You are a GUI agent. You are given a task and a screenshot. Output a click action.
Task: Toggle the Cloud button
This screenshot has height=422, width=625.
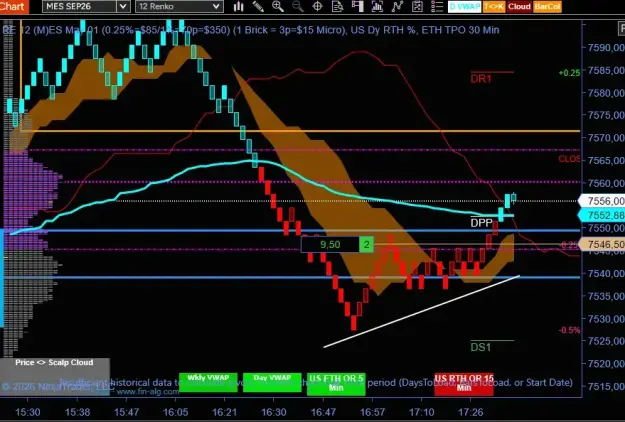(519, 7)
